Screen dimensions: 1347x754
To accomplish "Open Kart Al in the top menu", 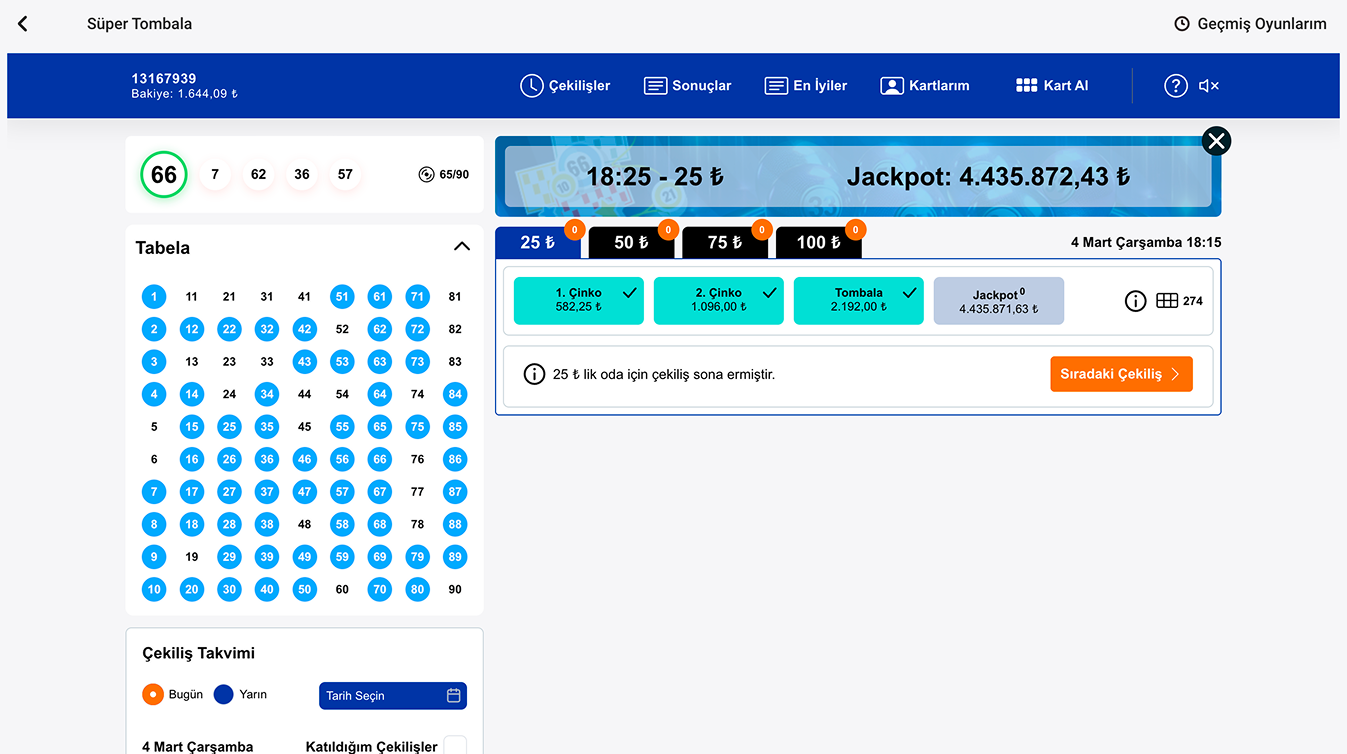I will [1051, 86].
